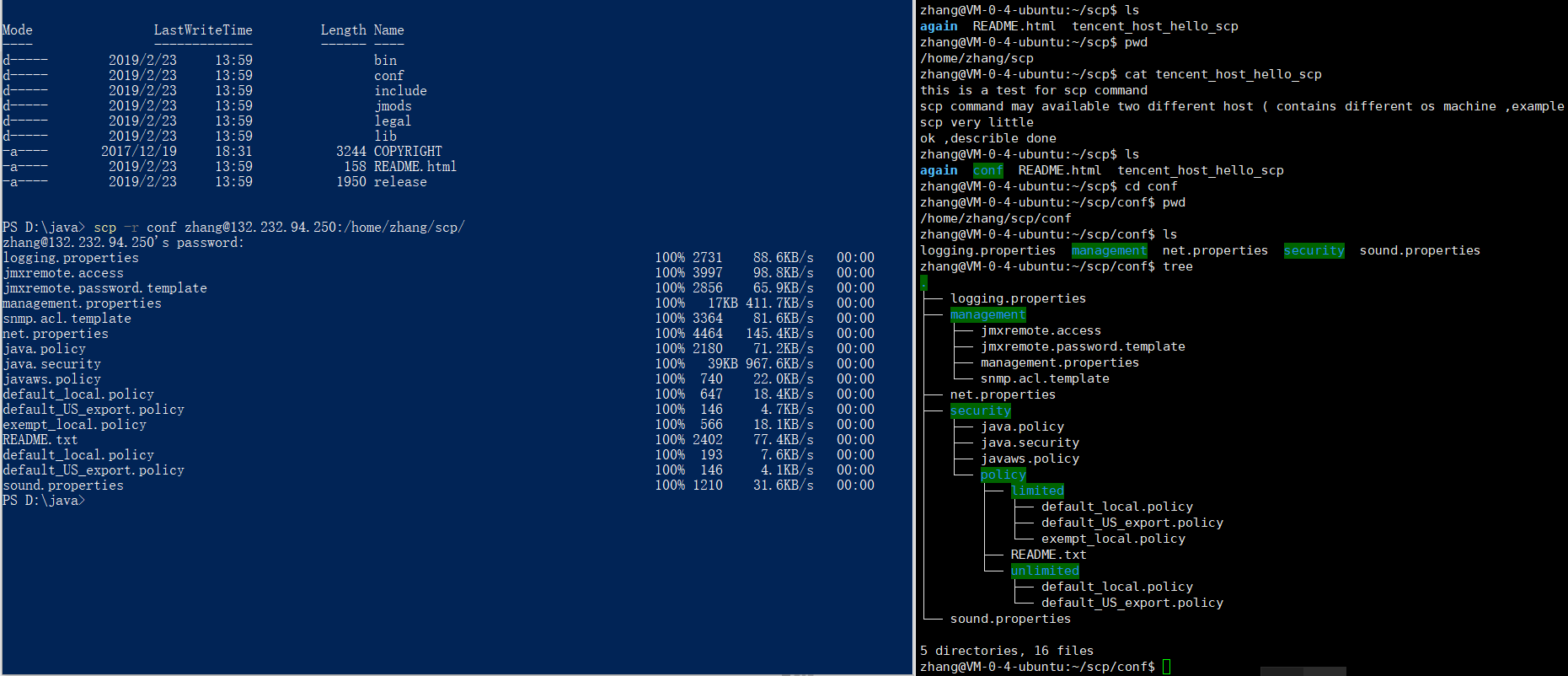Click the scp -r conf command line in PowerShell
This screenshot has width=1568, height=676.
(233, 228)
